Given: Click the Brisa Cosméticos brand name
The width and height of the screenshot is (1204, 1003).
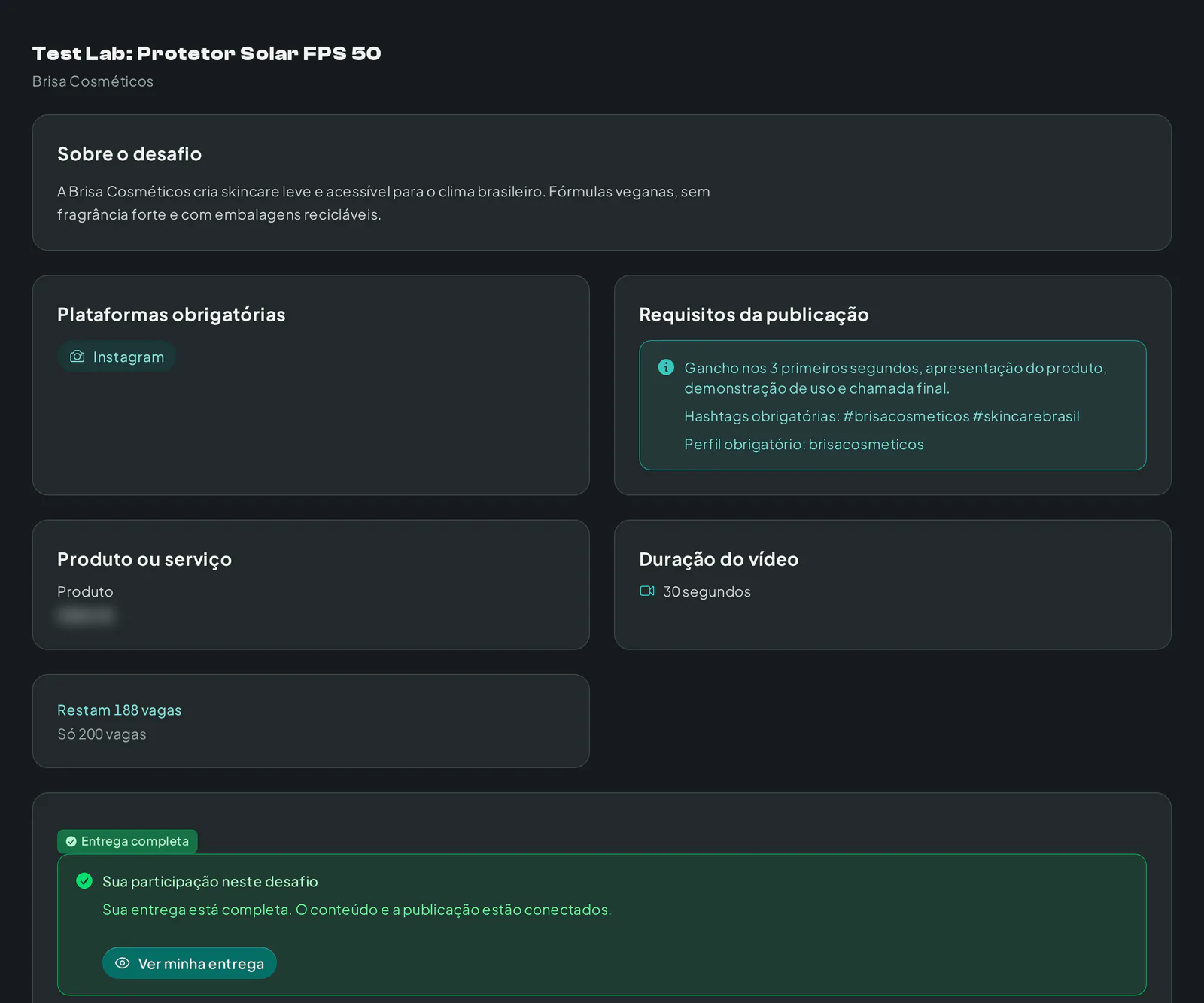Looking at the screenshot, I should [x=93, y=81].
